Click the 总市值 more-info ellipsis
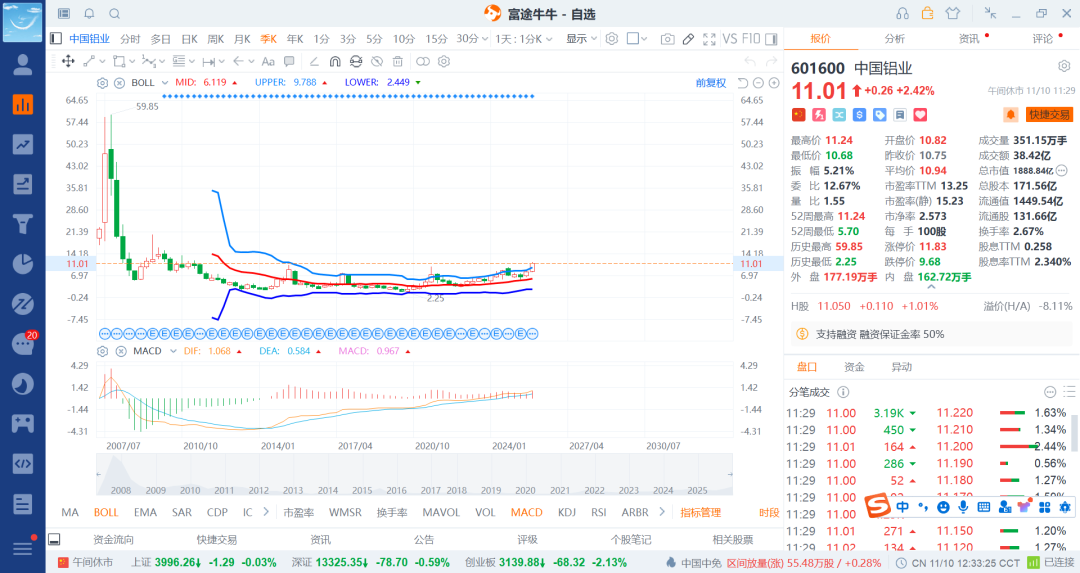The height and width of the screenshot is (573, 1080). tap(1061, 170)
